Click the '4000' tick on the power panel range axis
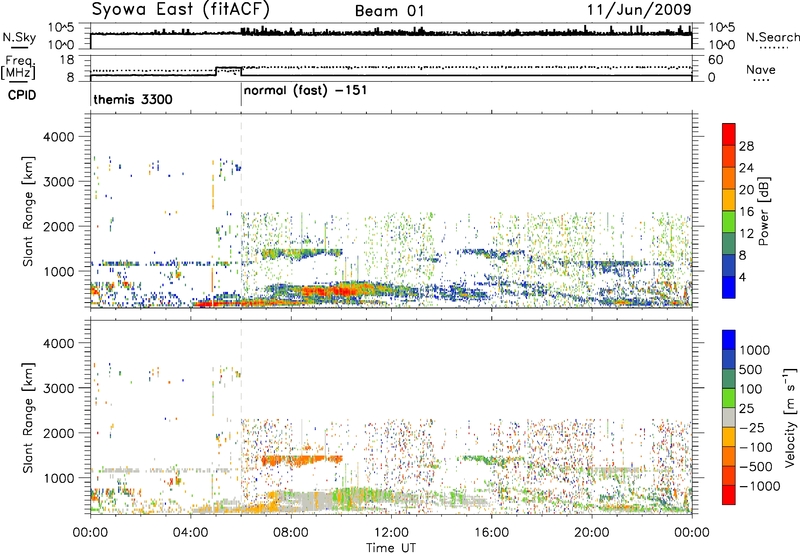 58,137
